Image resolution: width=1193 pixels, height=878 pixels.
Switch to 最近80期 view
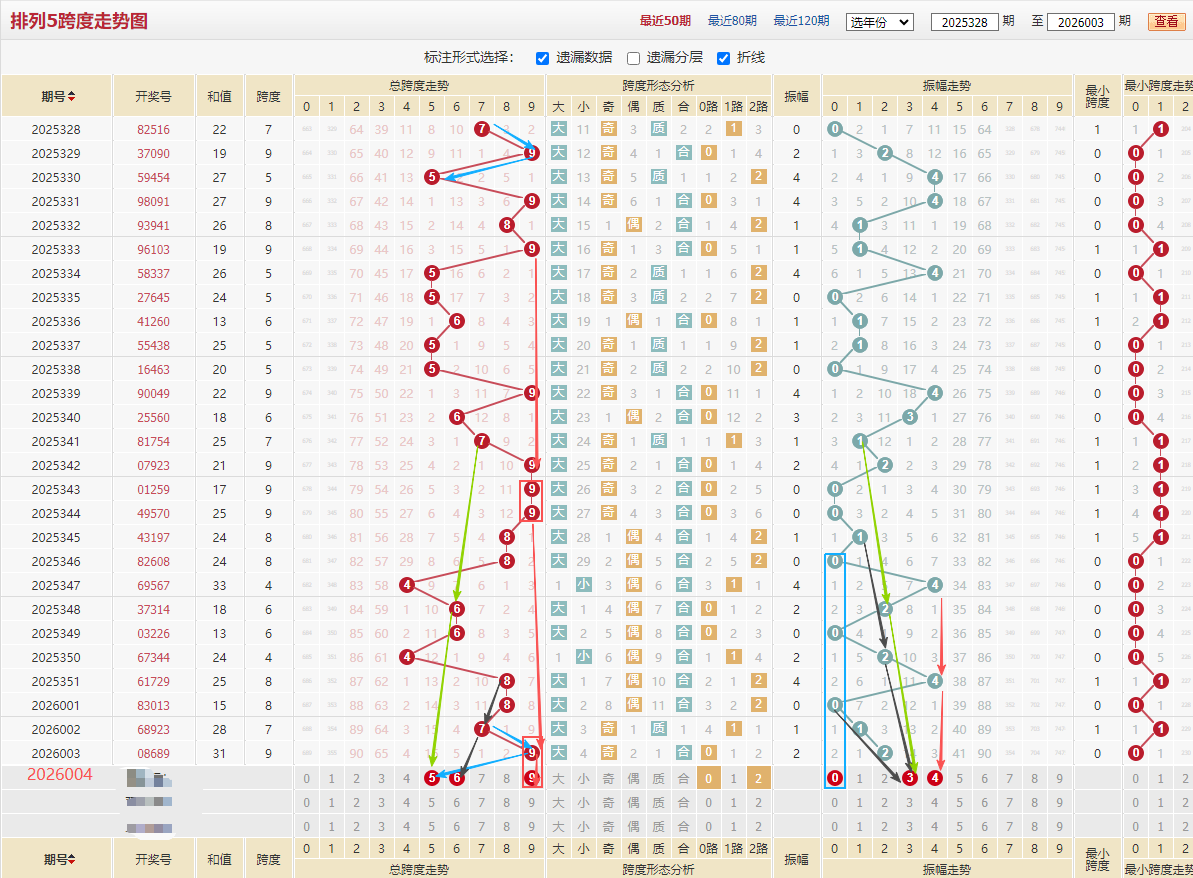point(732,21)
